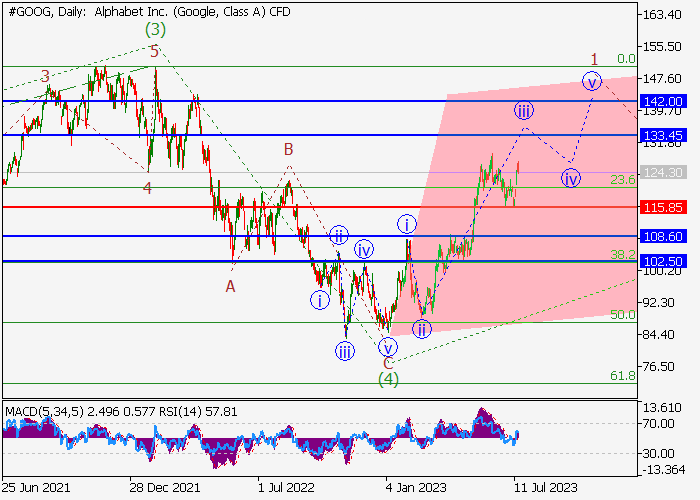Select the blue 108.60 price level label

pos(663,236)
